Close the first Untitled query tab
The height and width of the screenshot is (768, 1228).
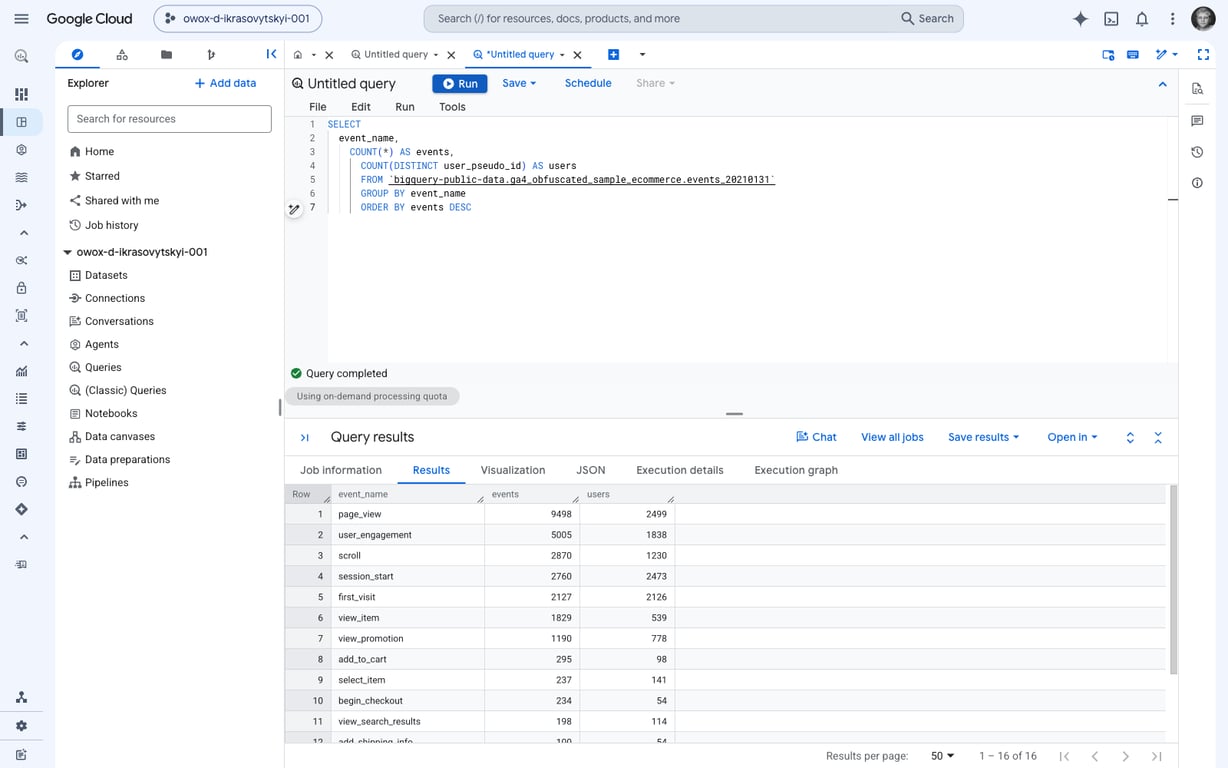click(451, 55)
